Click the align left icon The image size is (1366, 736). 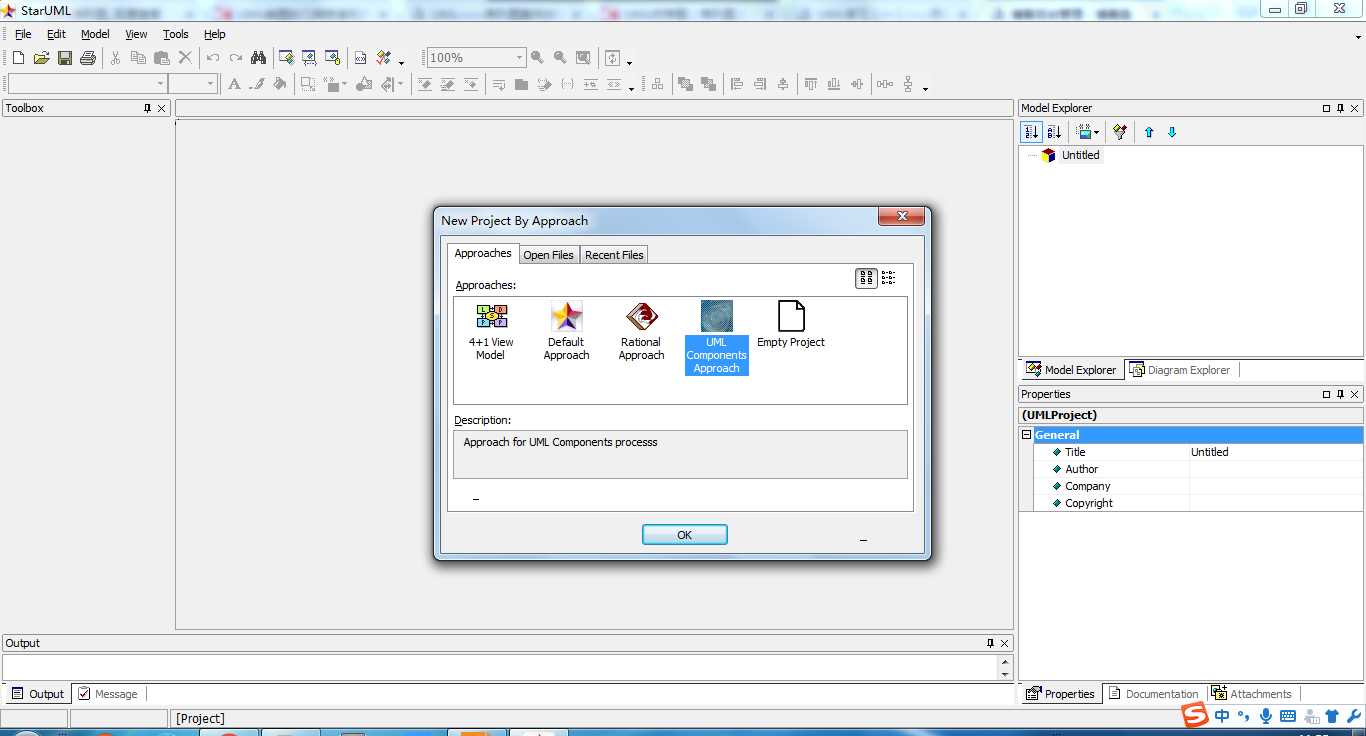point(737,84)
